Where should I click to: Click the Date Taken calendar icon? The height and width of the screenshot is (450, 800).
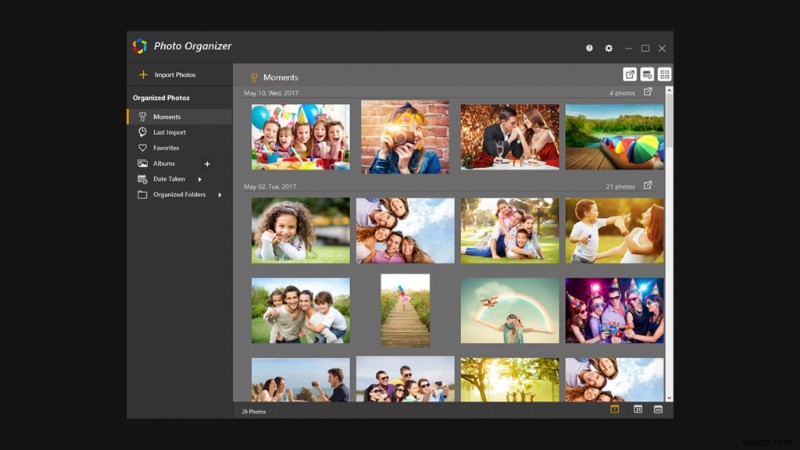click(x=142, y=179)
